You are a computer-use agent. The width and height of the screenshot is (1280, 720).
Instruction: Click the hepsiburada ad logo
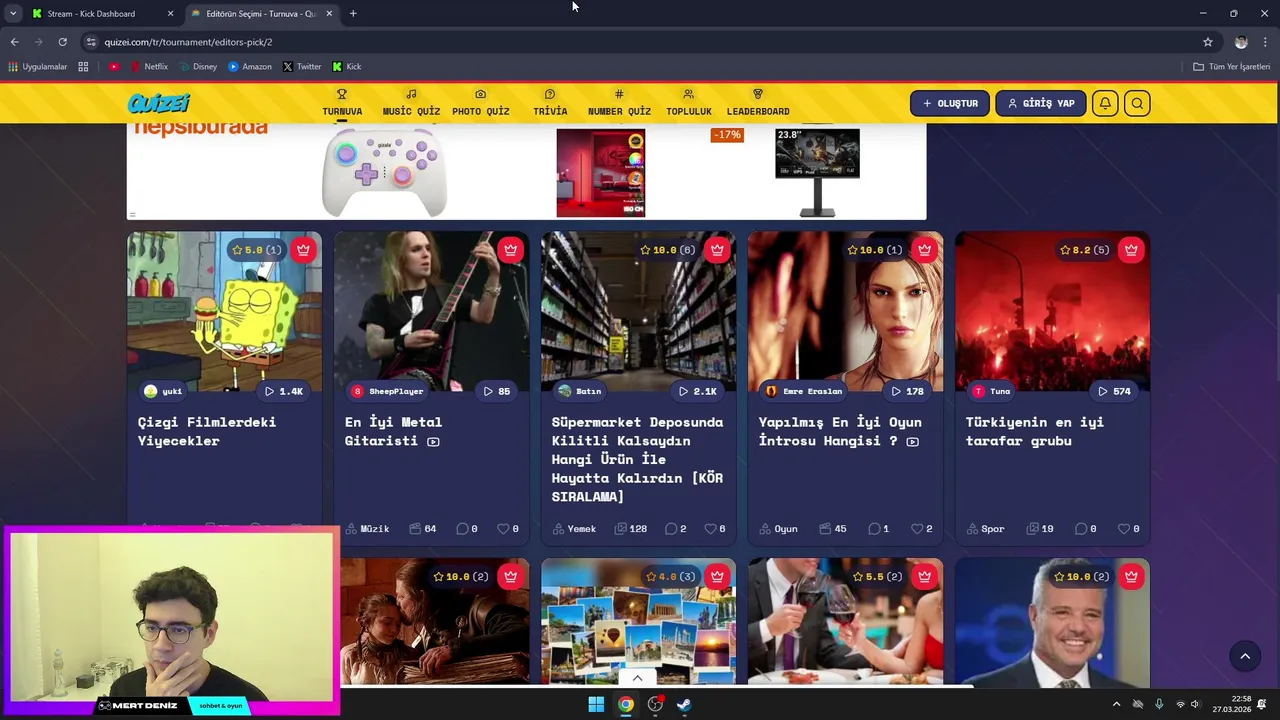[x=201, y=128]
